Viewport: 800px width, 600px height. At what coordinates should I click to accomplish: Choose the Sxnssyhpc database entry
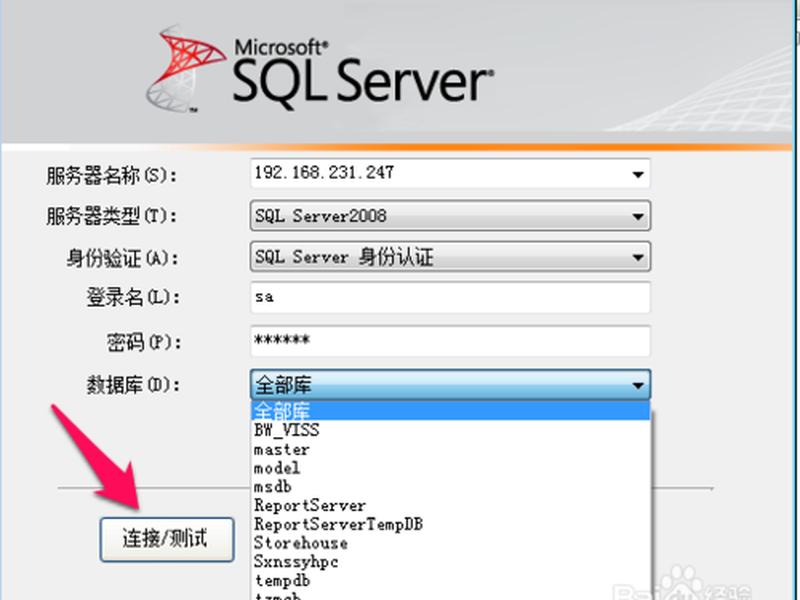coord(451,562)
